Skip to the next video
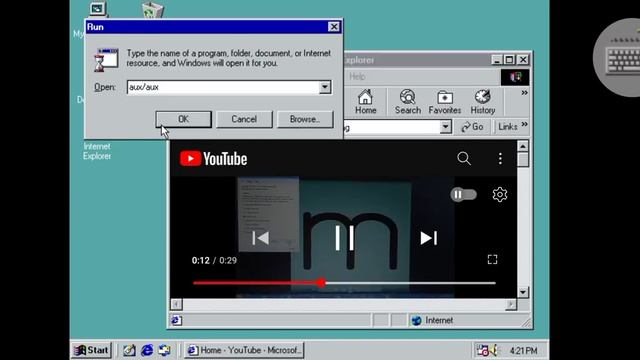The image size is (640, 360). coord(429,238)
